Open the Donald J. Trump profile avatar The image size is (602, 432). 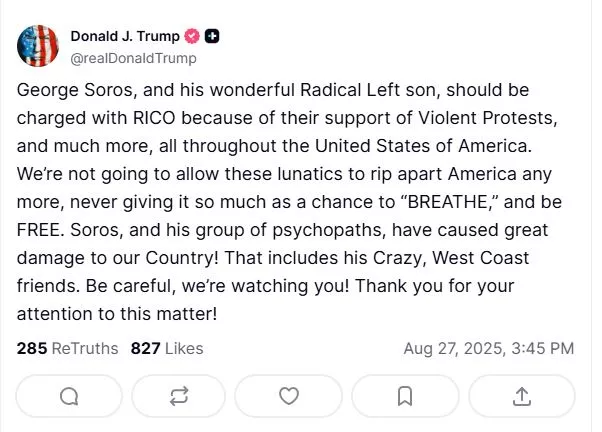pos(38,45)
